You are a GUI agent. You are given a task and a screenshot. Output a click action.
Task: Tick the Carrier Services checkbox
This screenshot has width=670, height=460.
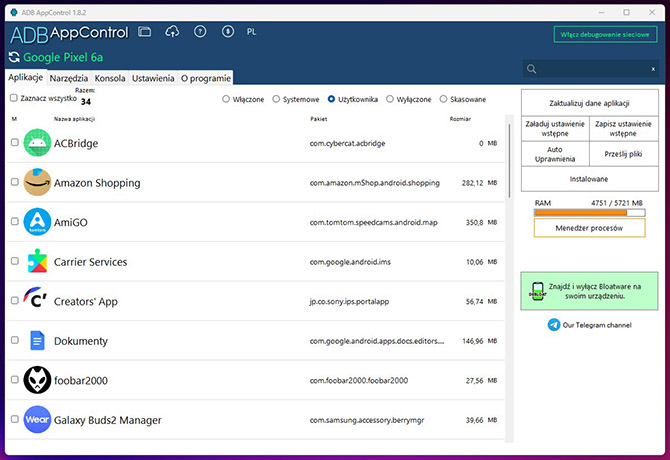click(x=15, y=261)
